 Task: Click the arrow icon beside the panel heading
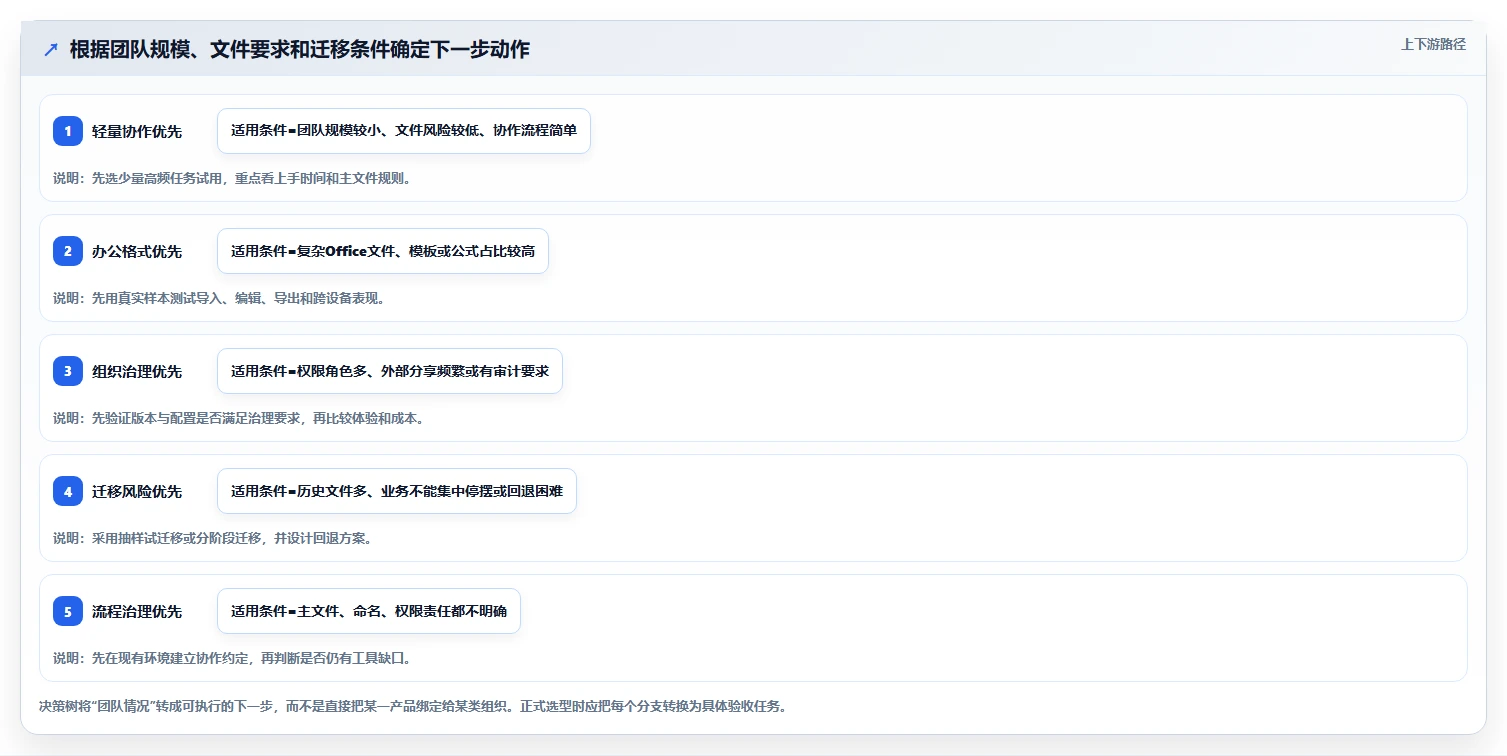tap(51, 50)
